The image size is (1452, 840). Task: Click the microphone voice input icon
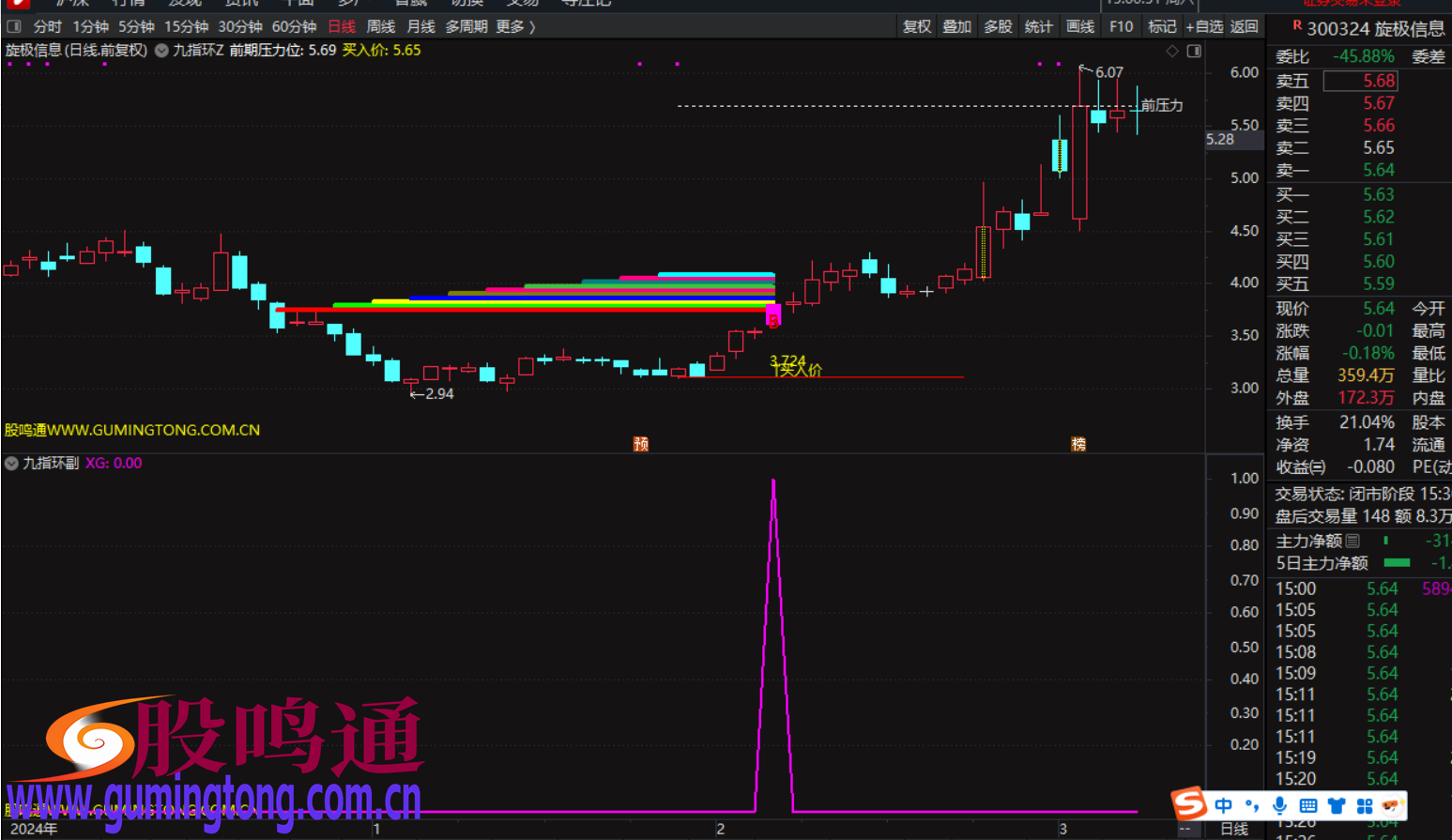tap(1279, 805)
